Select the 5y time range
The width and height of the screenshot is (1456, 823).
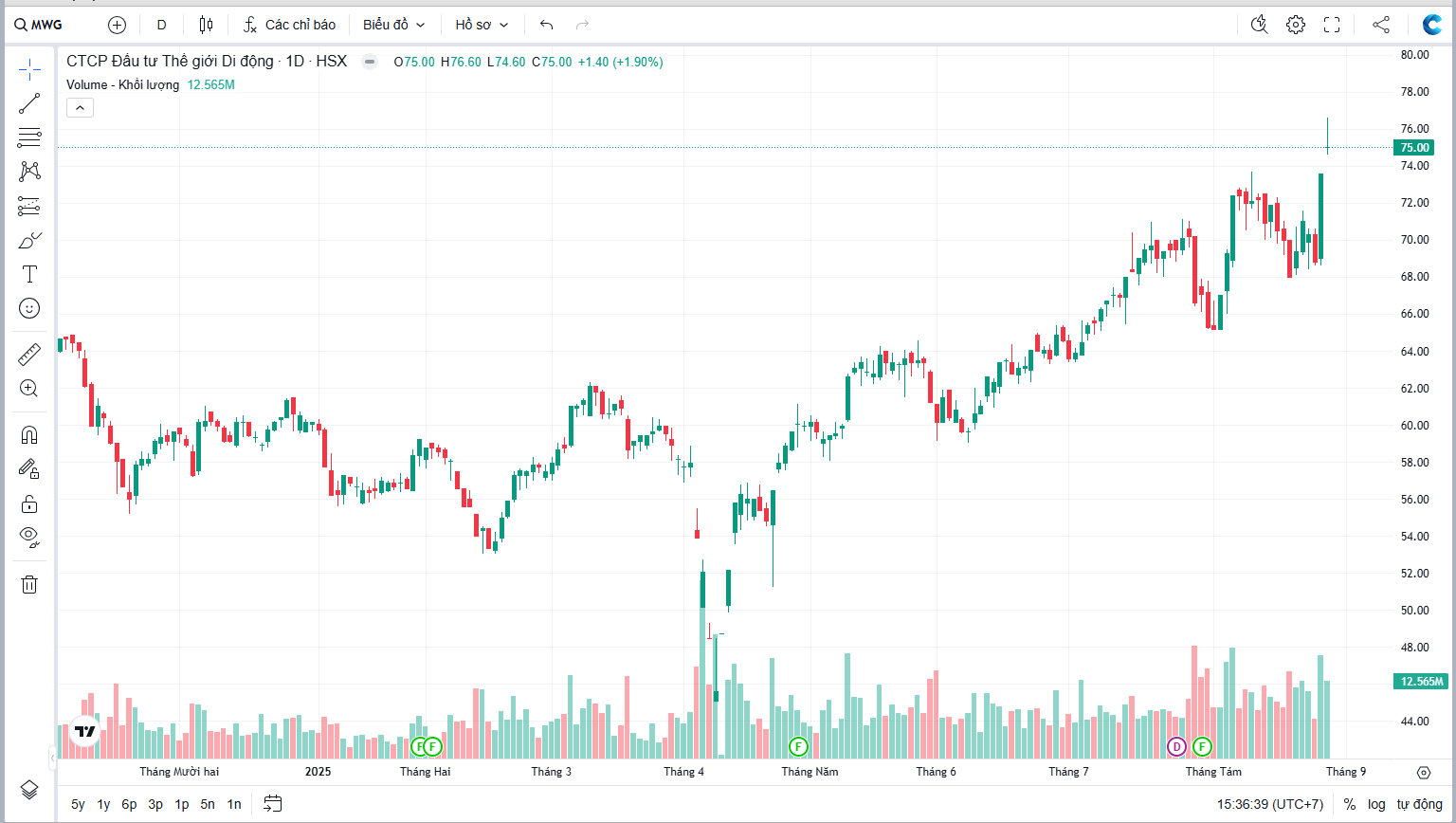pyautogui.click(x=78, y=804)
